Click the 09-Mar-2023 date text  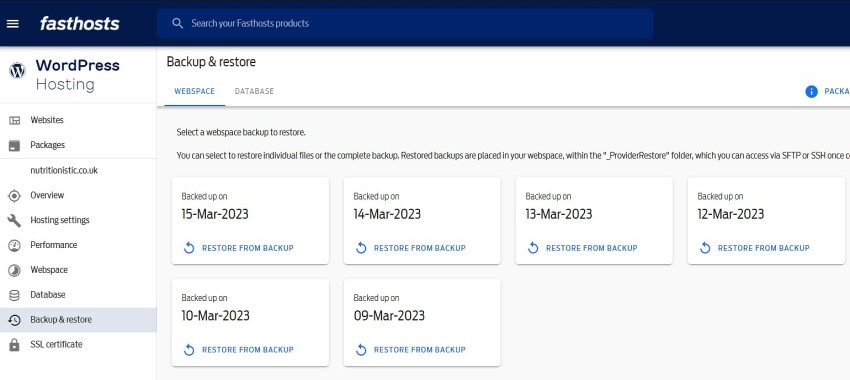click(x=389, y=315)
